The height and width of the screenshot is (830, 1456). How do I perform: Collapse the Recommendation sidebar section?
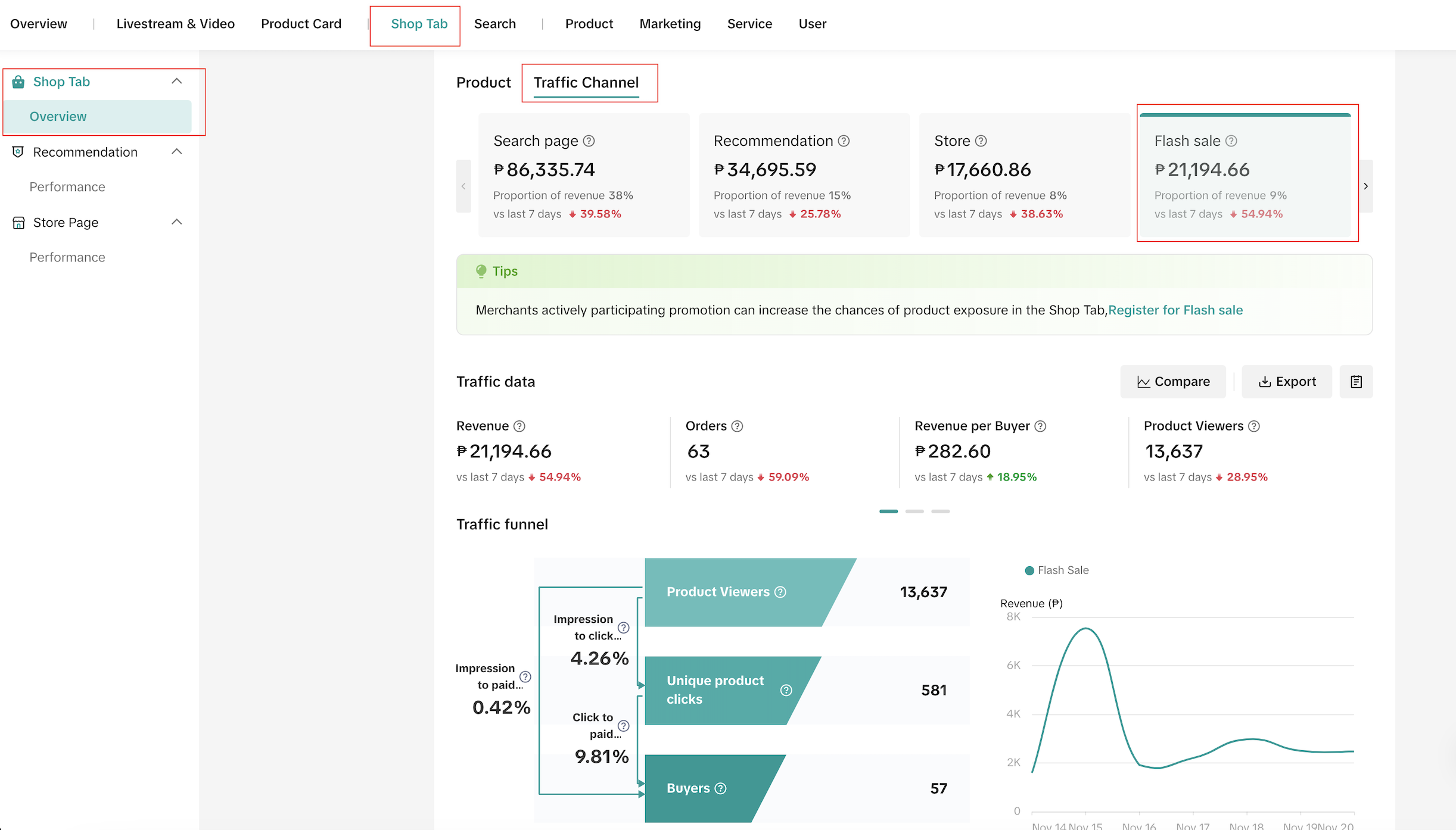tap(176, 152)
